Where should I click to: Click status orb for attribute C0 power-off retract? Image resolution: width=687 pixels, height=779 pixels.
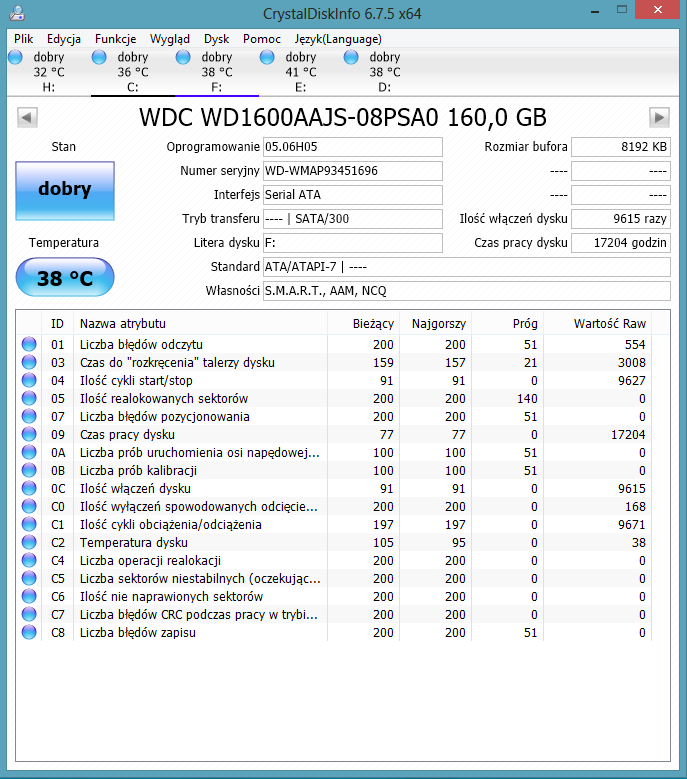click(x=29, y=506)
